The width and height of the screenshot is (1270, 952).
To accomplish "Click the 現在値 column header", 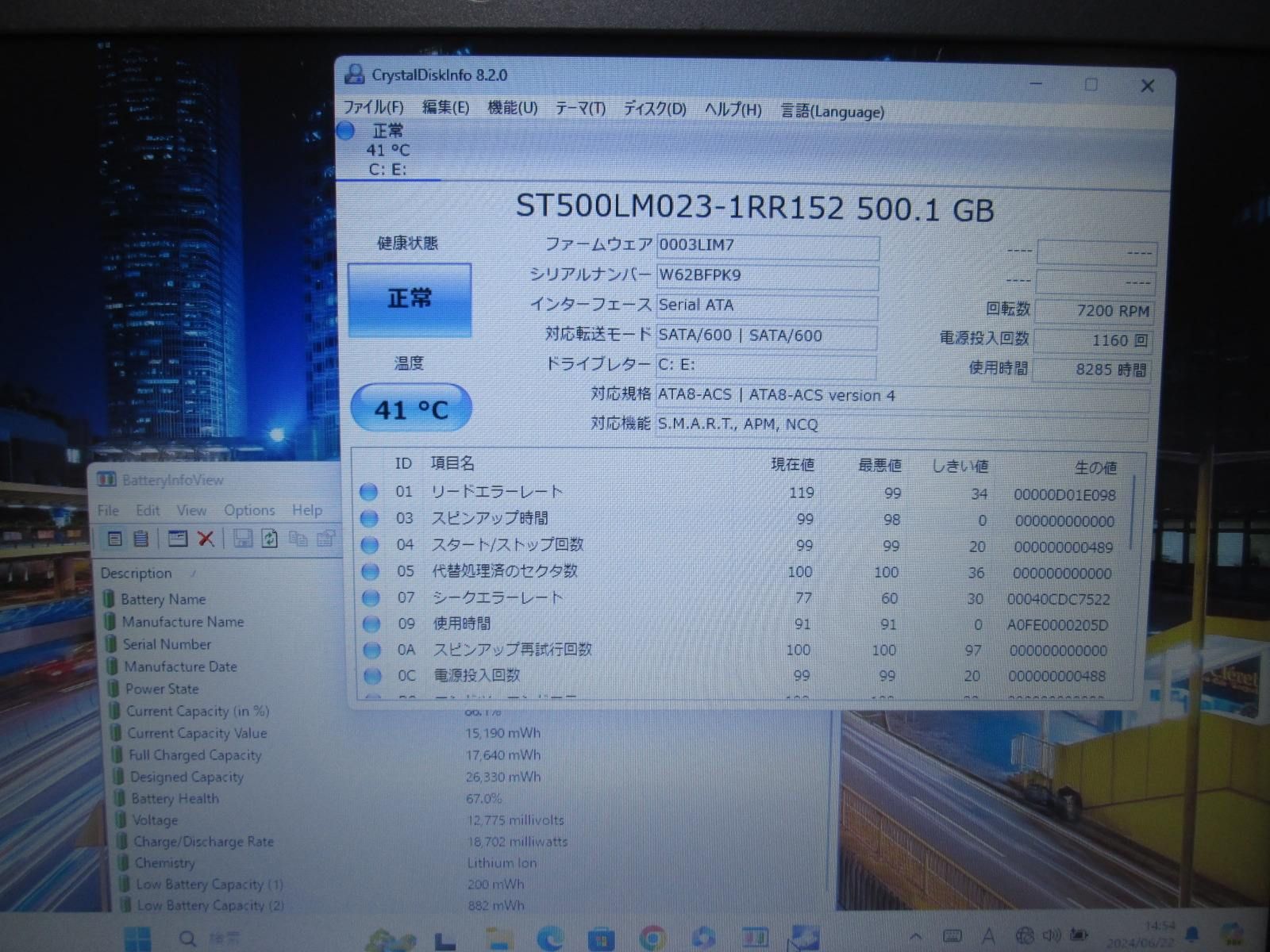I will coord(792,465).
